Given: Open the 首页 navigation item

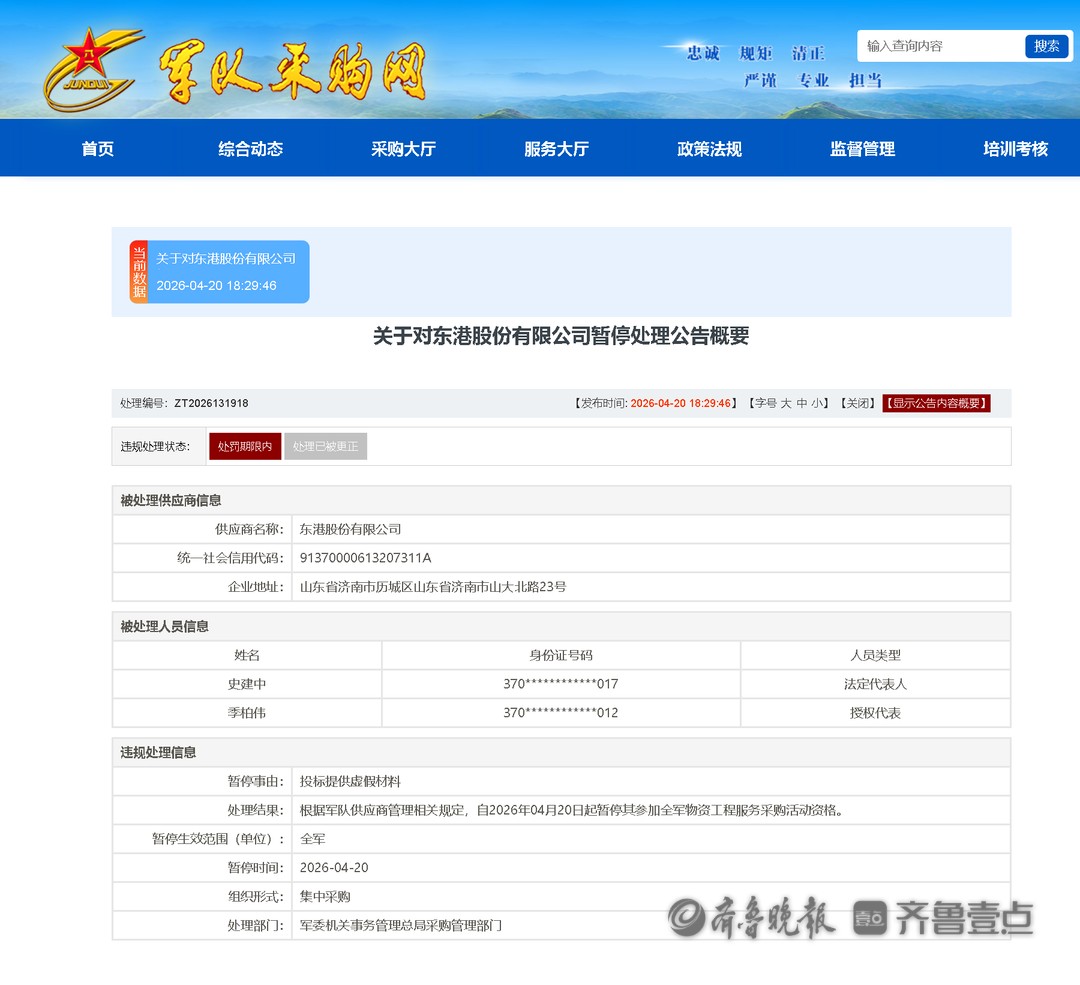Looking at the screenshot, I should point(98,149).
